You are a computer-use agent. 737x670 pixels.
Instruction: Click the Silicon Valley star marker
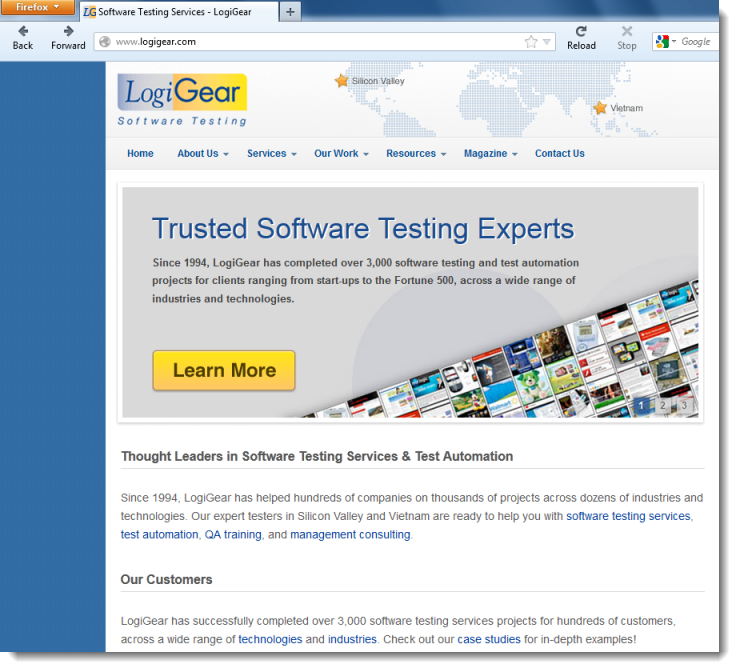(x=341, y=80)
